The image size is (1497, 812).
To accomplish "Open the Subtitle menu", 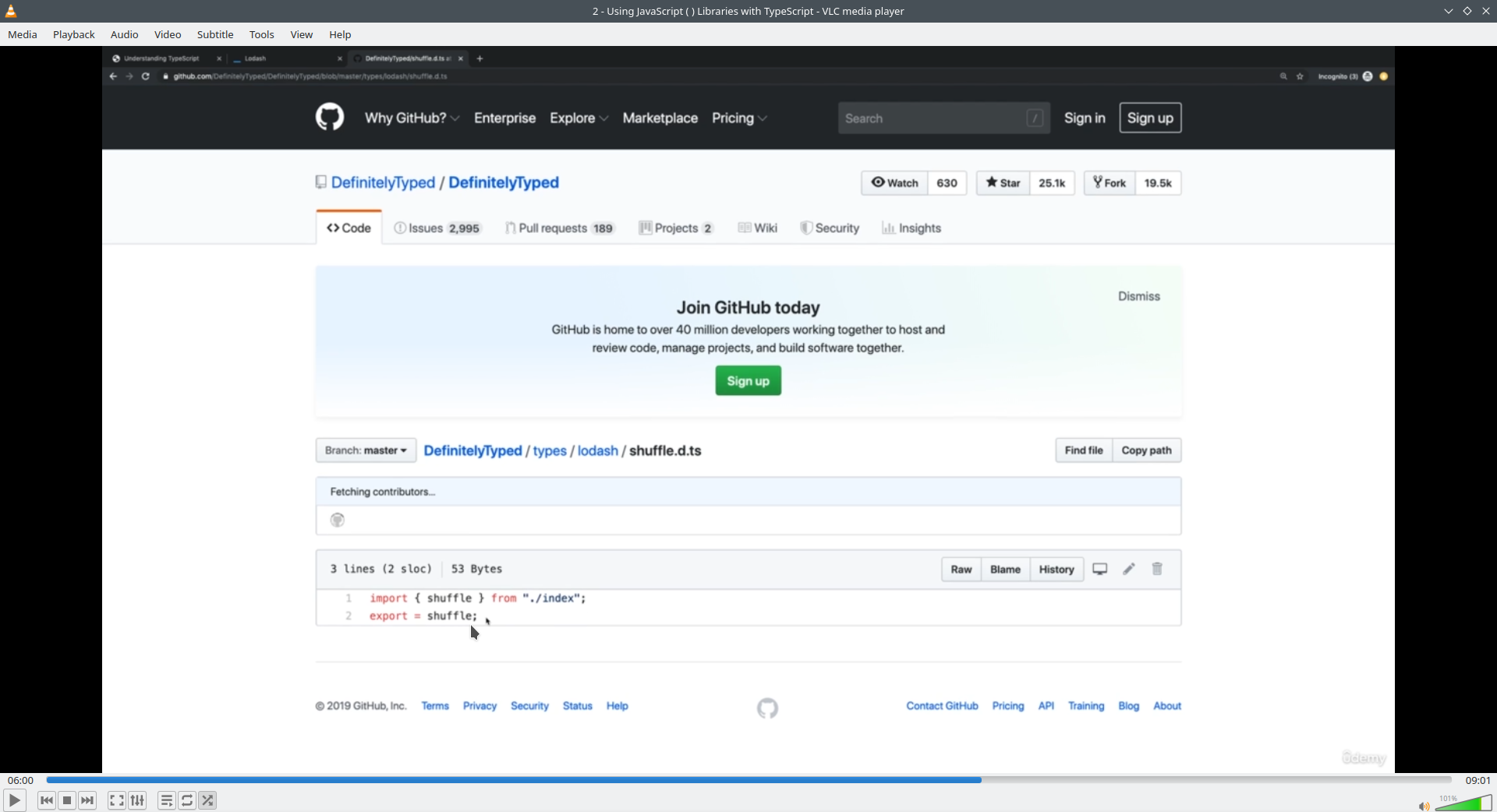I will [x=215, y=34].
